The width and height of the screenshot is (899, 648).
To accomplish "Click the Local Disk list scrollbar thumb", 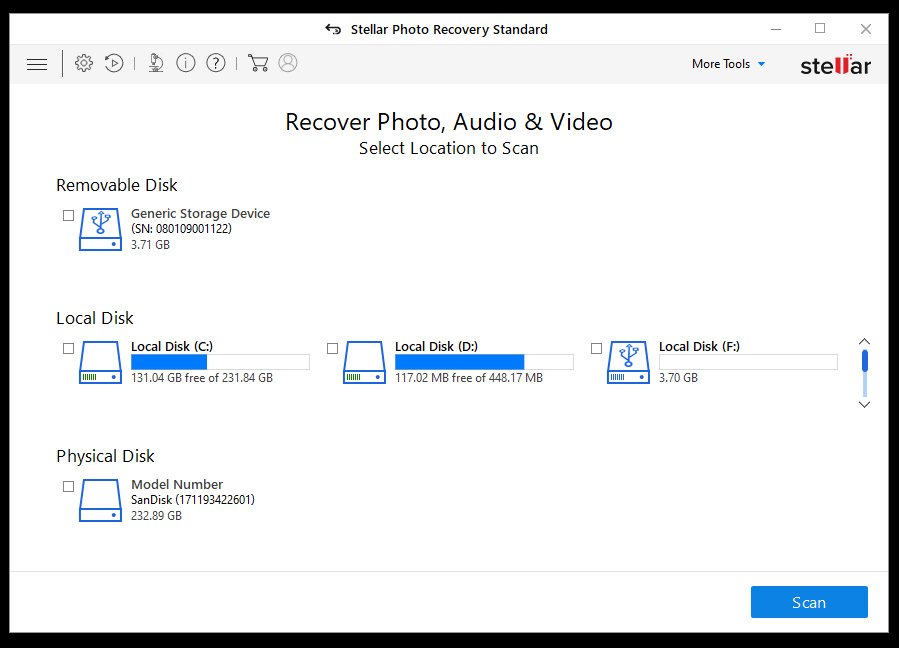I will tap(865, 361).
